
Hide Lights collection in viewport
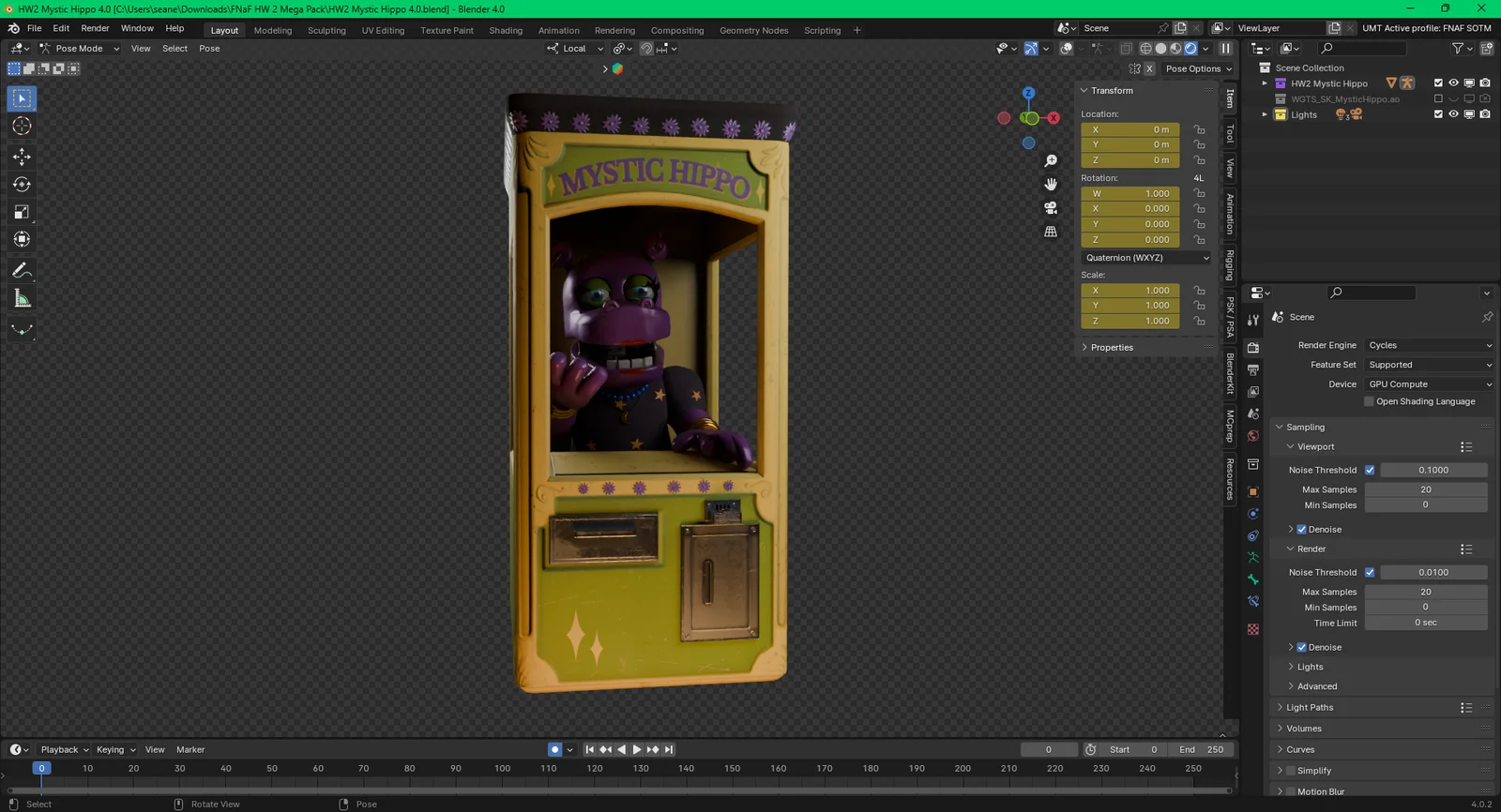1454,114
